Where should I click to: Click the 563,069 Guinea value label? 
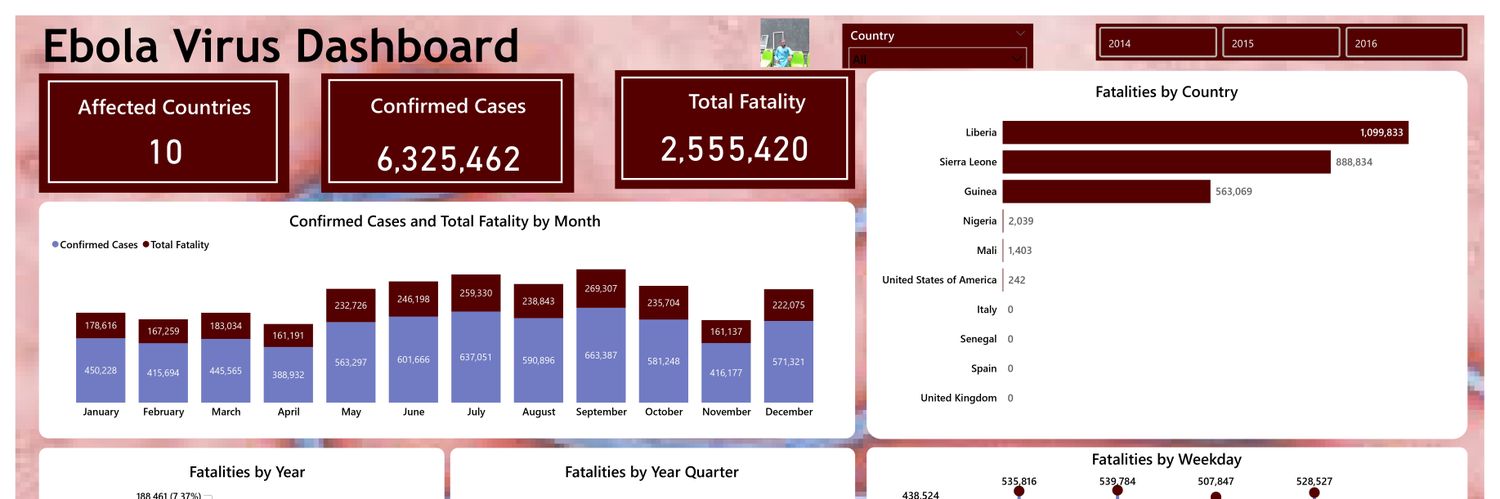1233,191
